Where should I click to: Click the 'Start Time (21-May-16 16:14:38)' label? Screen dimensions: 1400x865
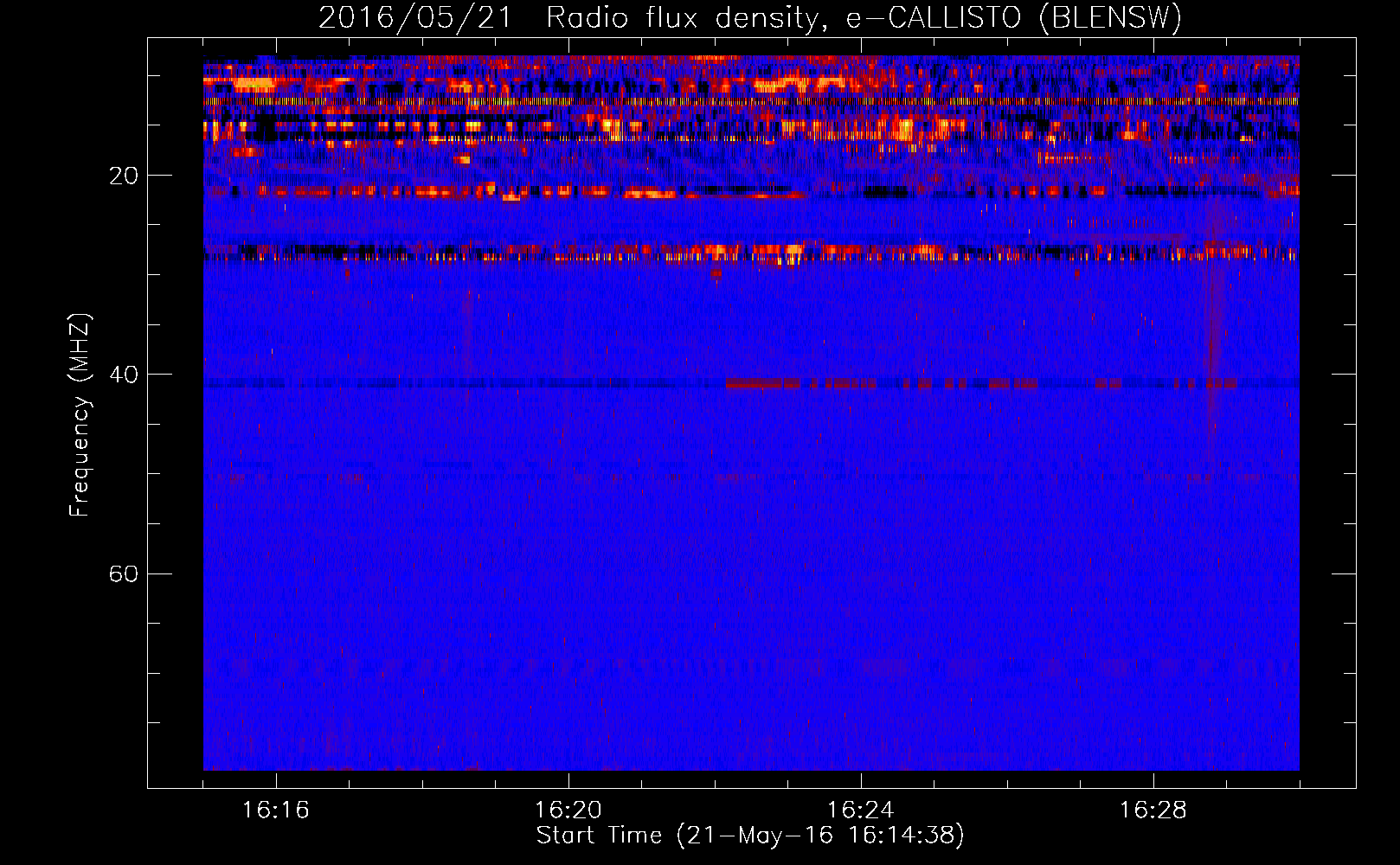750,836
